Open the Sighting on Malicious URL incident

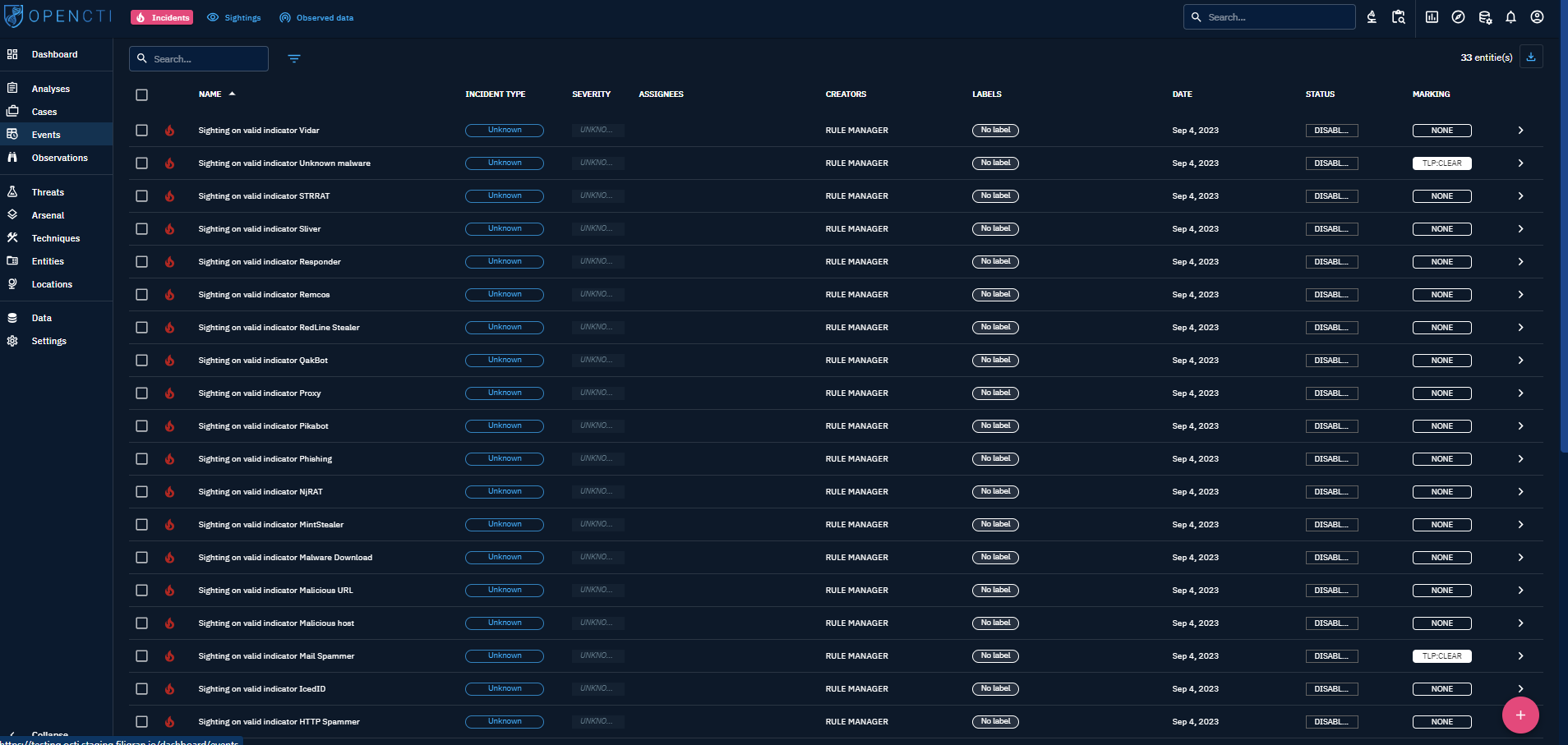click(x=275, y=591)
